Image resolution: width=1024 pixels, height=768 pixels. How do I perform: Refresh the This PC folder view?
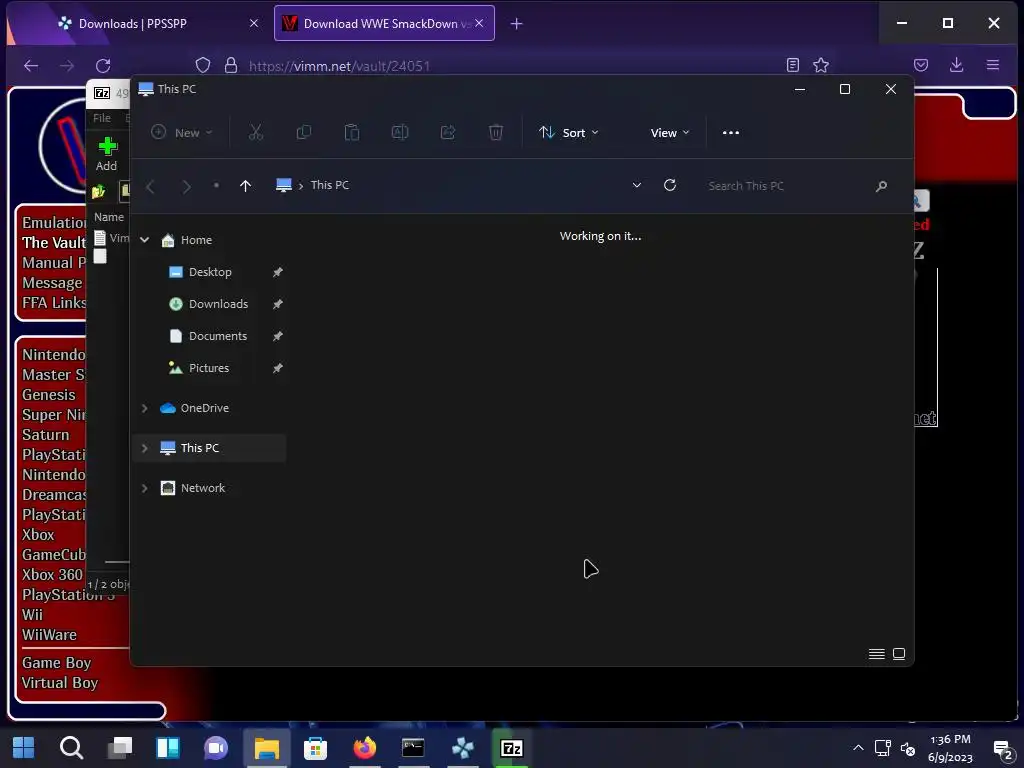pos(670,185)
